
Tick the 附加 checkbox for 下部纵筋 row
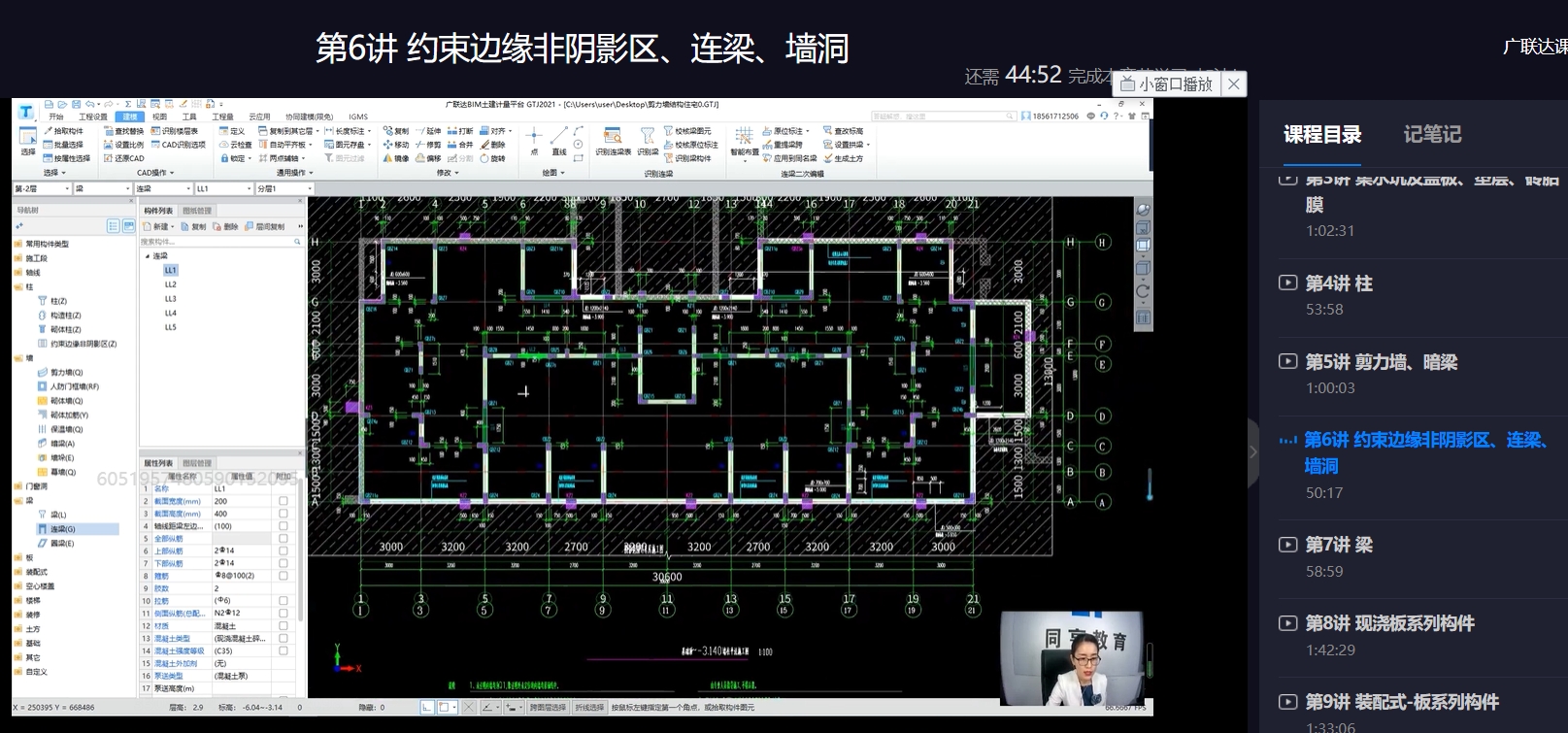pyautogui.click(x=284, y=563)
